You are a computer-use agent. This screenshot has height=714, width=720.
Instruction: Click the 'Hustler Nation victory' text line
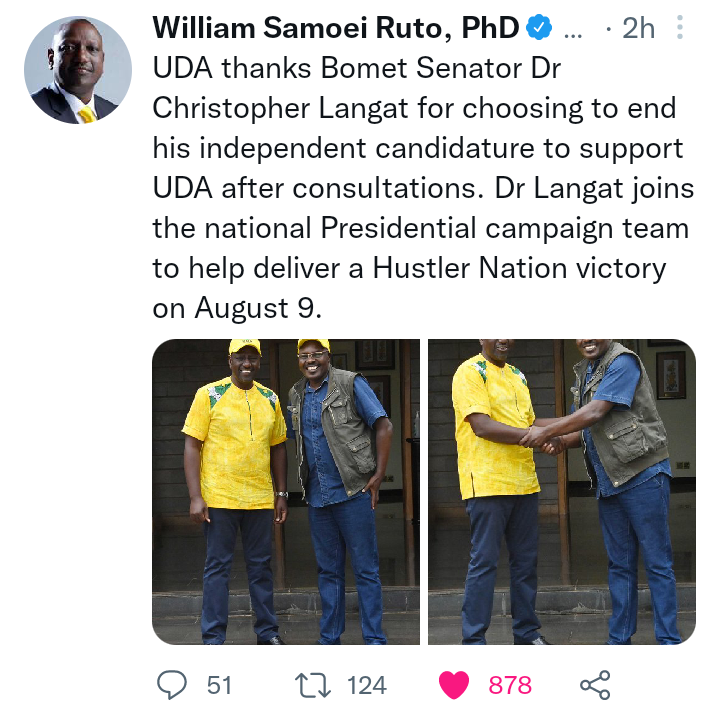pyautogui.click(x=519, y=268)
